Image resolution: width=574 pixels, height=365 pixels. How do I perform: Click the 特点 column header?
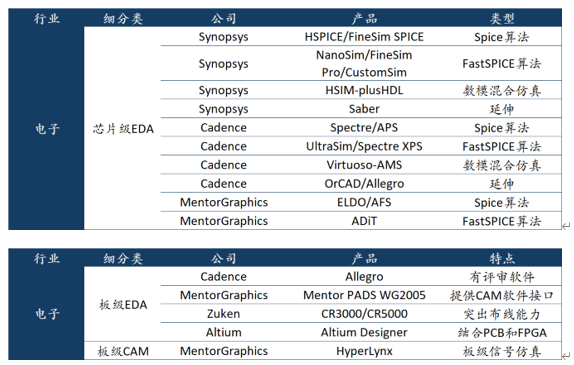502,258
